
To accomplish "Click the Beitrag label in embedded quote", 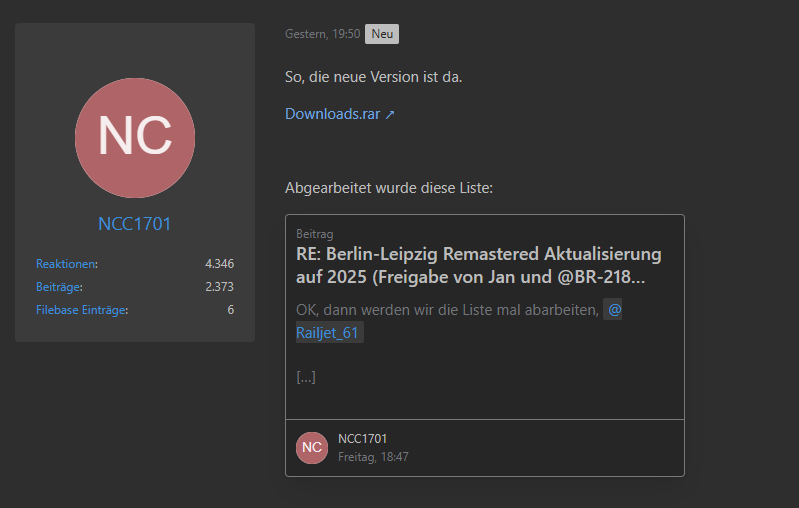I will tap(314, 234).
